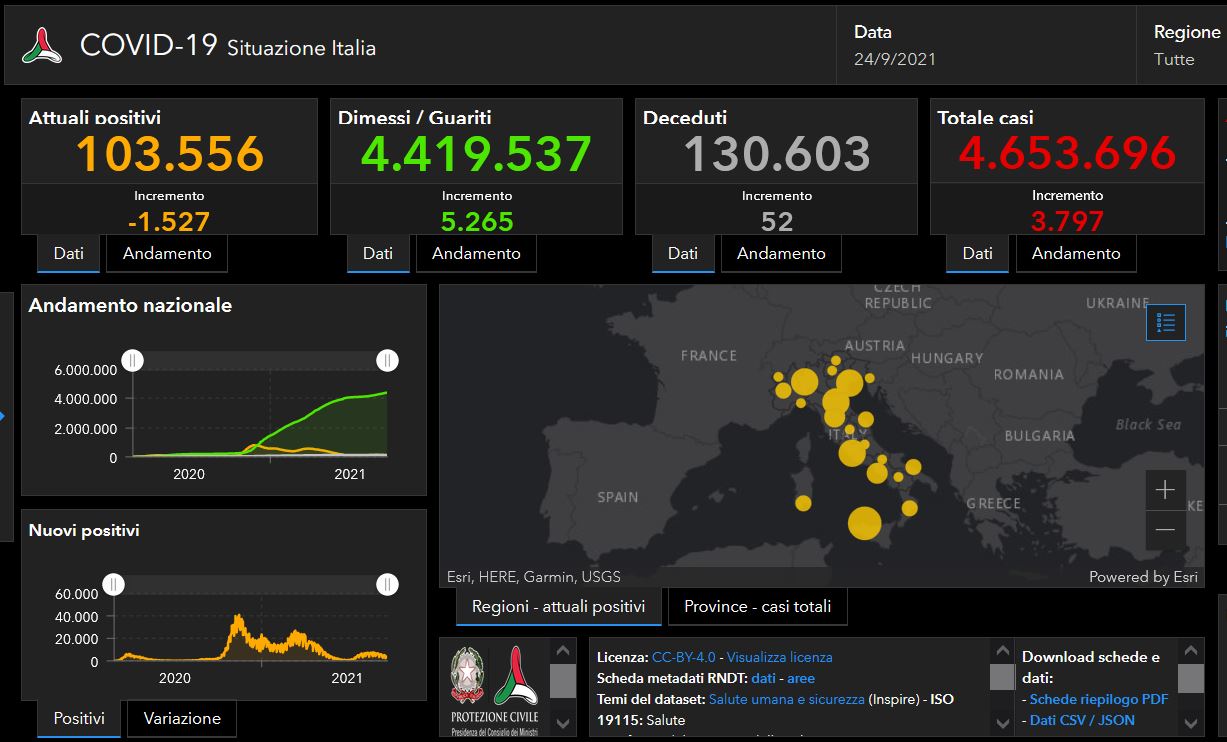Download Schede riepilogo PDF
The image size is (1227, 742).
point(1098,699)
